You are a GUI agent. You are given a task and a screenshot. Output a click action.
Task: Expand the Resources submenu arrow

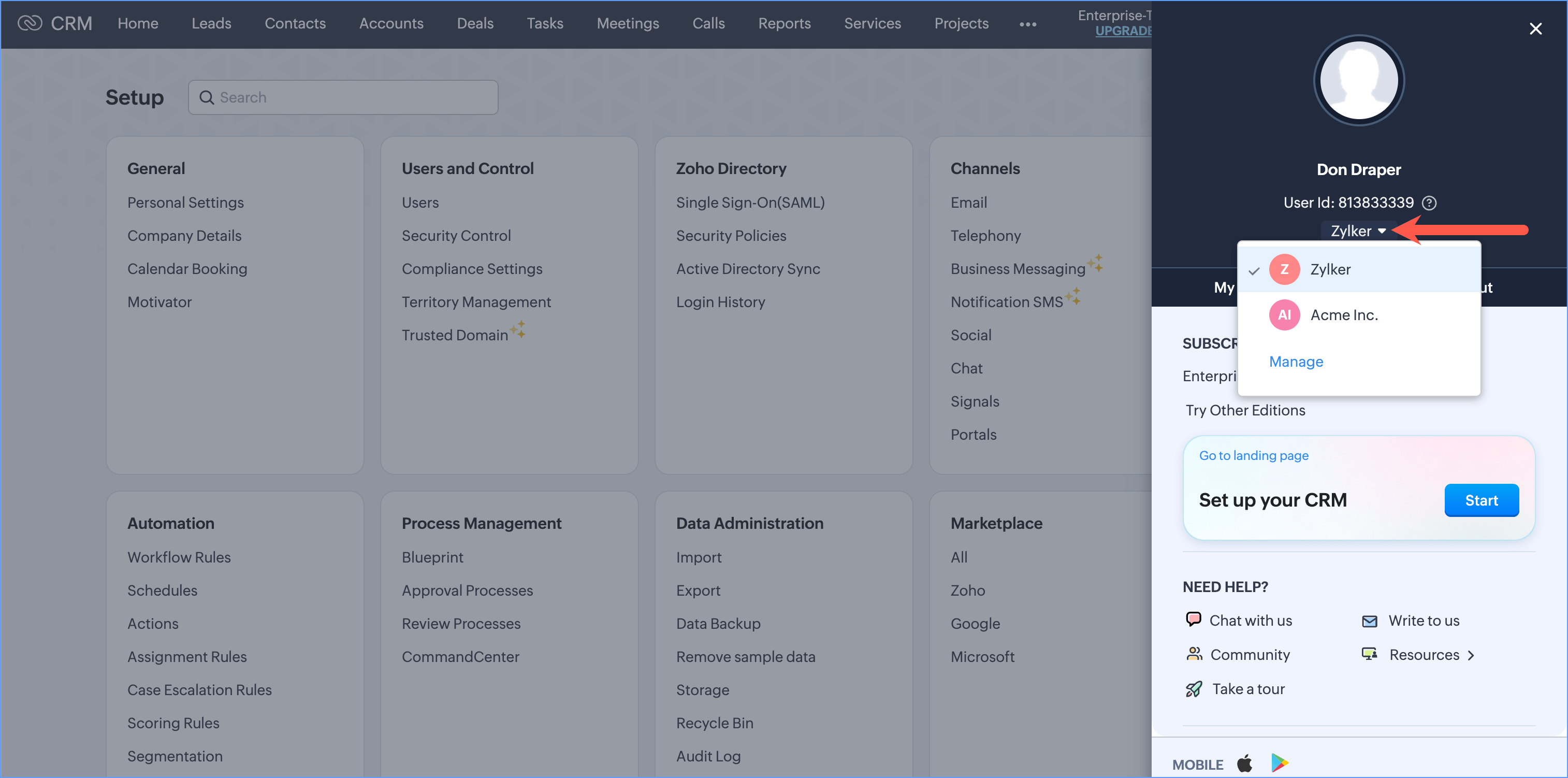pos(1471,655)
